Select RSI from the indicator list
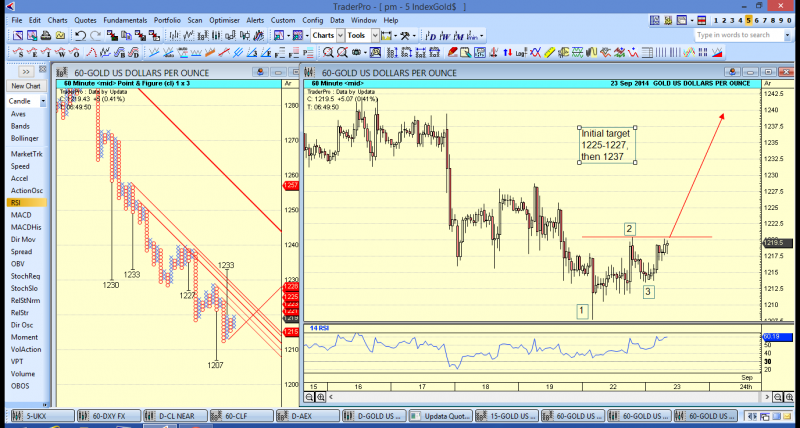Screen dimensions: 800x428 pos(16,202)
